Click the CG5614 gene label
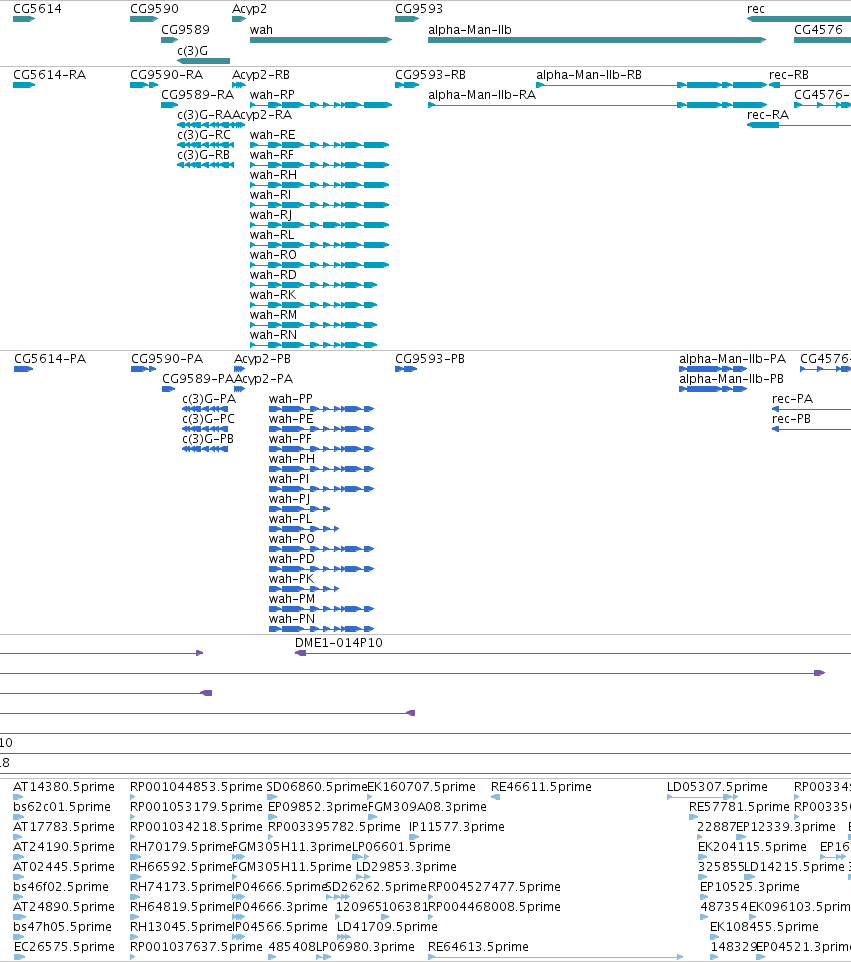Image resolution: width=851 pixels, height=962 pixels. 37,9
